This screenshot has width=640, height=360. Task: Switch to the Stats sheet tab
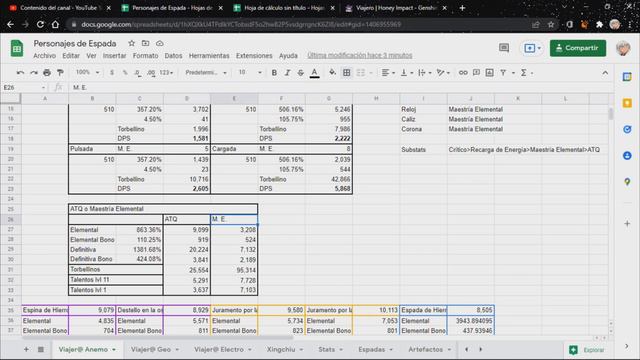click(331, 350)
